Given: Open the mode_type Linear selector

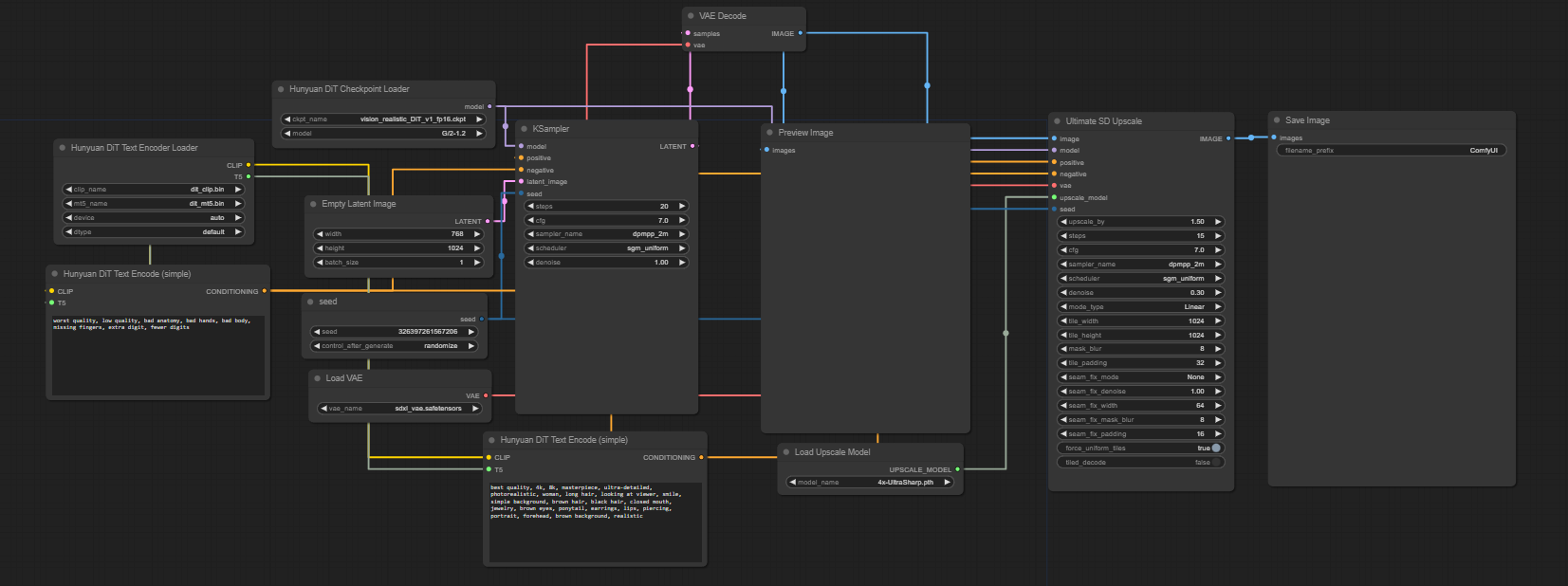Looking at the screenshot, I should pyautogui.click(x=1140, y=307).
